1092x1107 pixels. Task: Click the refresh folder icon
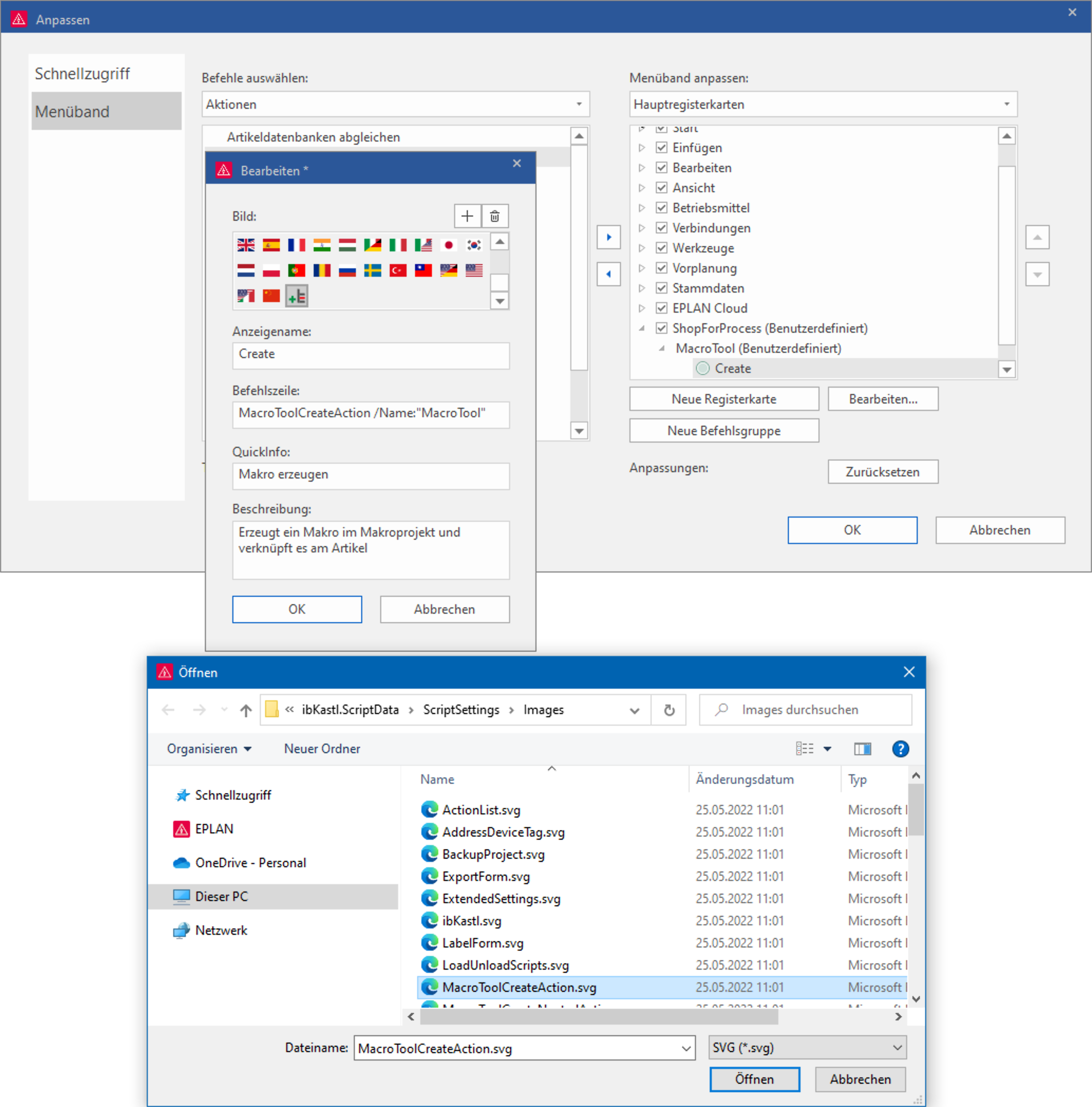[x=669, y=710]
